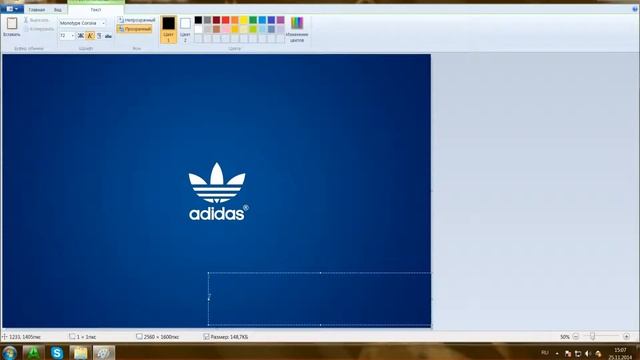Image resolution: width=640 pixels, height=360 pixels.
Task: Show hidden tray icons arrow
Action: pyautogui.click(x=557, y=353)
